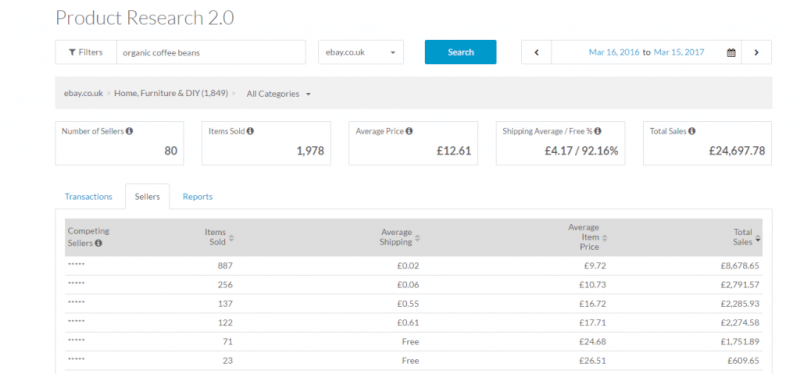Viewport: 800px width, 374px height.
Task: Click the calendar icon in date range
Action: pyautogui.click(x=731, y=53)
